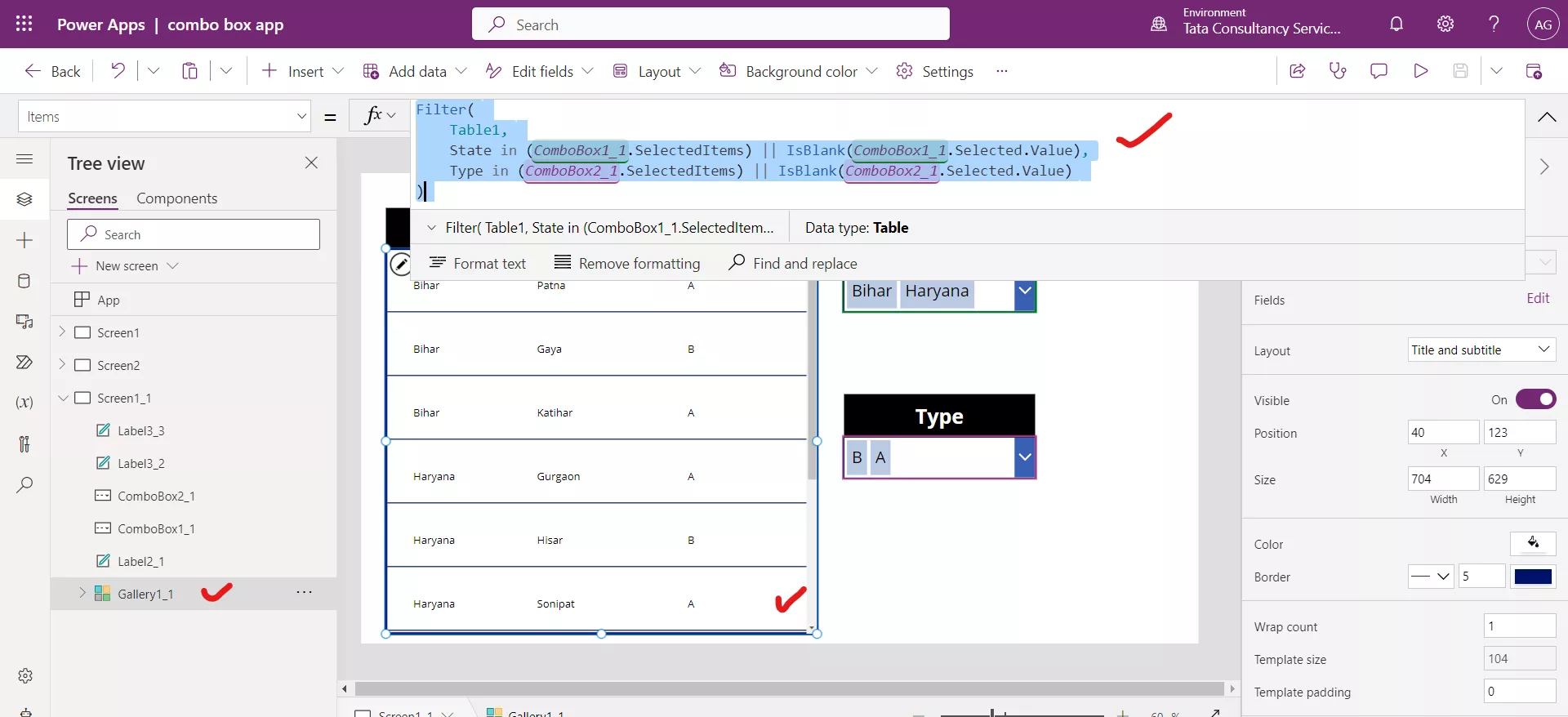Toggle the hamburger navigation menu
Screen dimensions: 1568x717
(24, 159)
